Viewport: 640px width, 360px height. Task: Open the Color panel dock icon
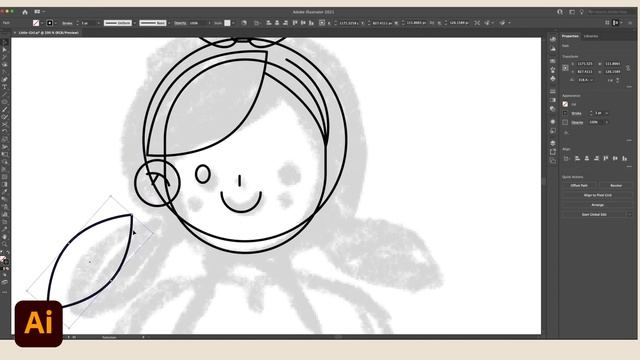(553, 39)
